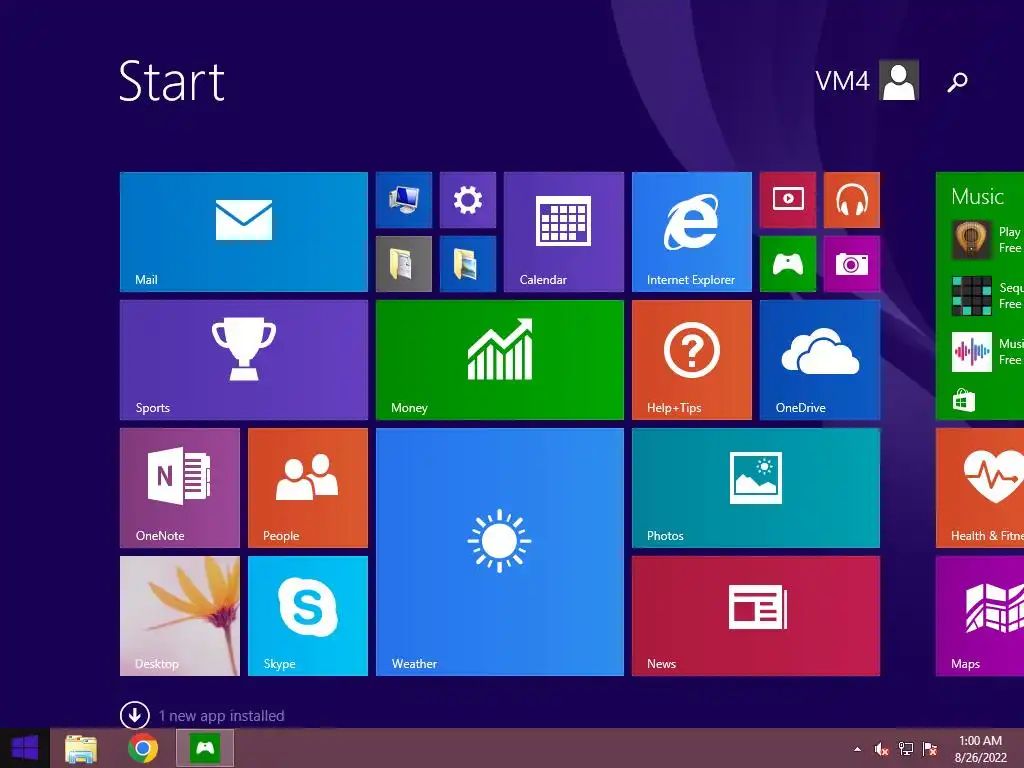Open the Sports trophy tile

pos(244,360)
